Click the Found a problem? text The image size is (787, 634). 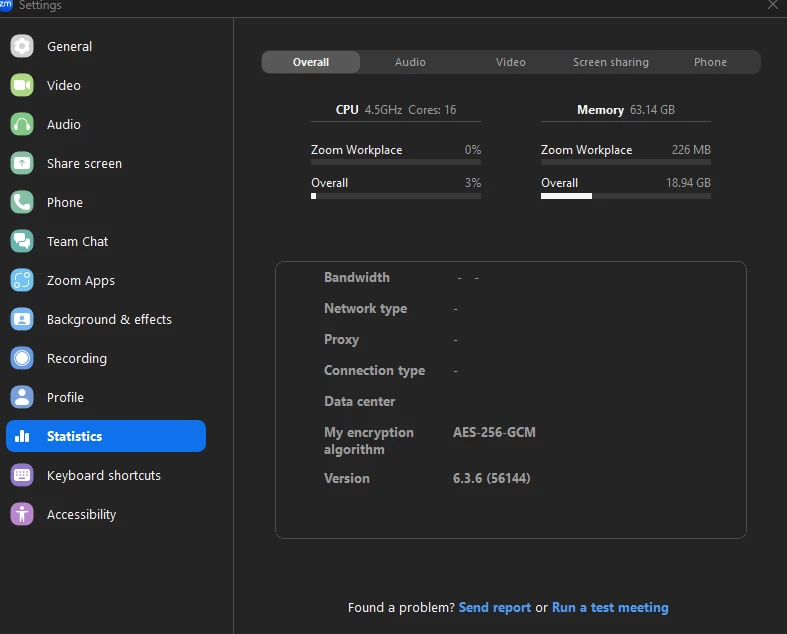401,607
